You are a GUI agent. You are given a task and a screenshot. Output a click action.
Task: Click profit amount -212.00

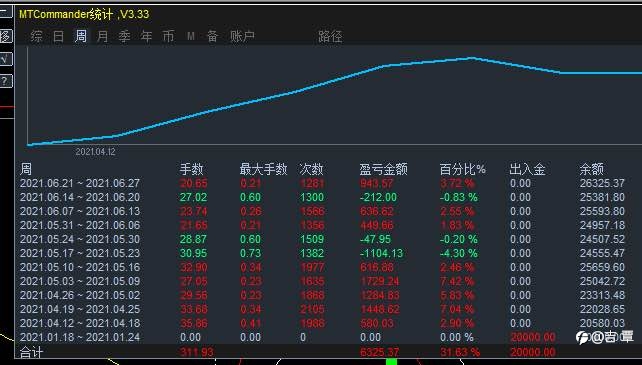pos(378,197)
